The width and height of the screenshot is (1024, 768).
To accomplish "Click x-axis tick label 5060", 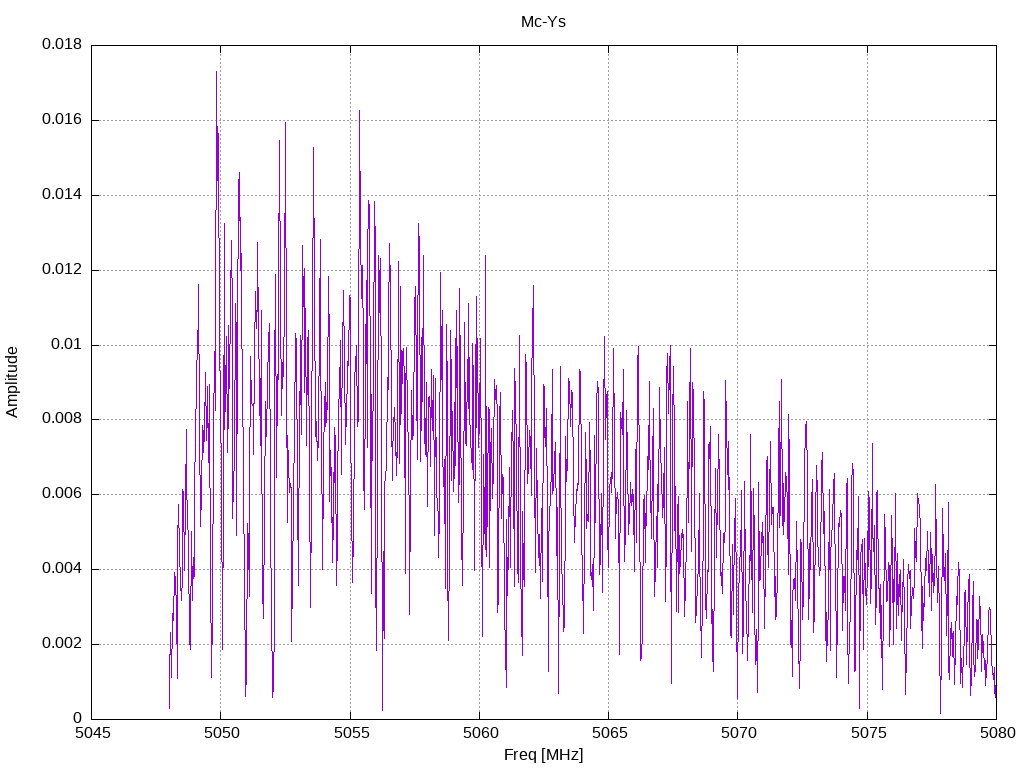I will [480, 733].
